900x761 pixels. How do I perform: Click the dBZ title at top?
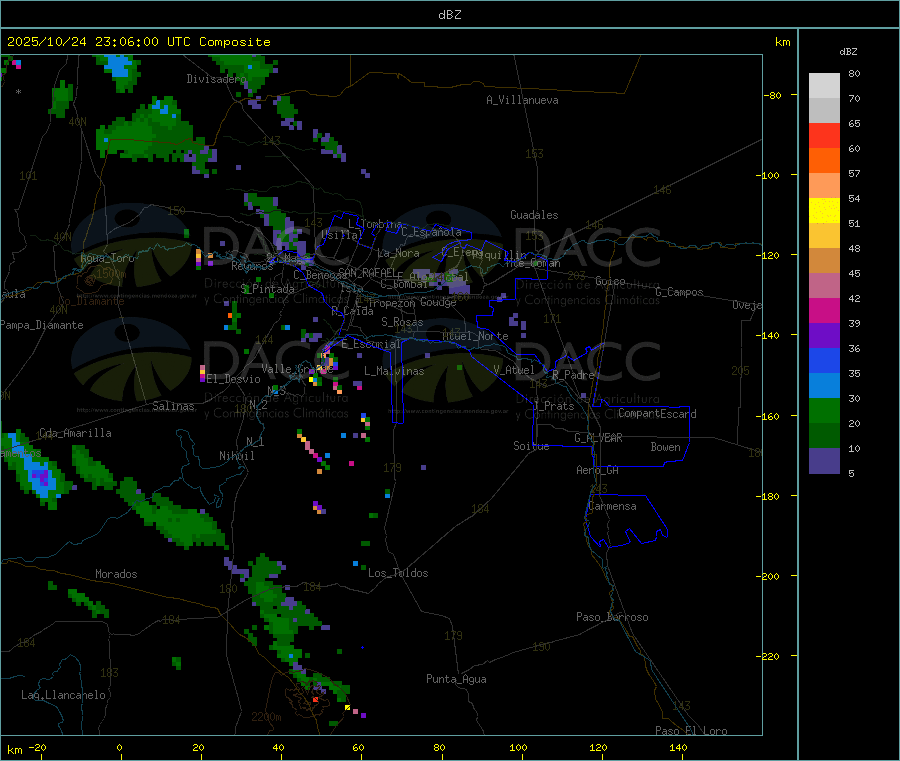point(449,15)
